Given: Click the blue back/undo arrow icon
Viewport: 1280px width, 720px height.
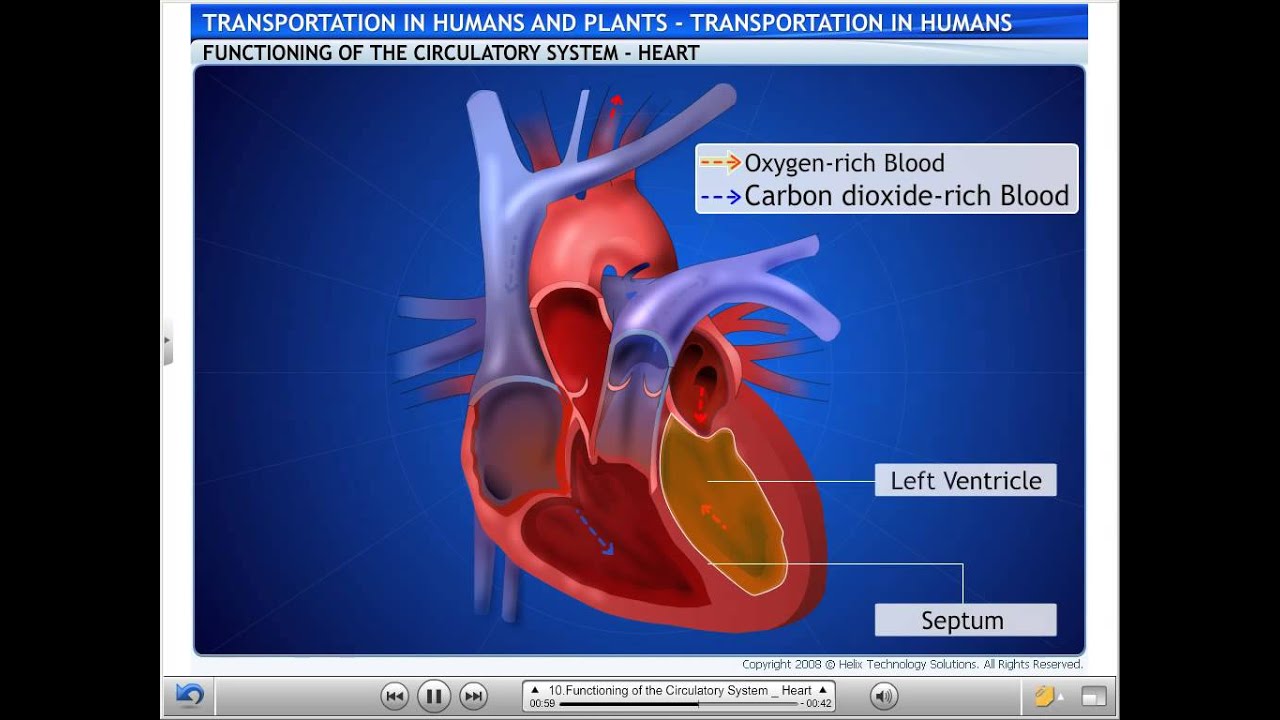Looking at the screenshot, I should 189,695.
